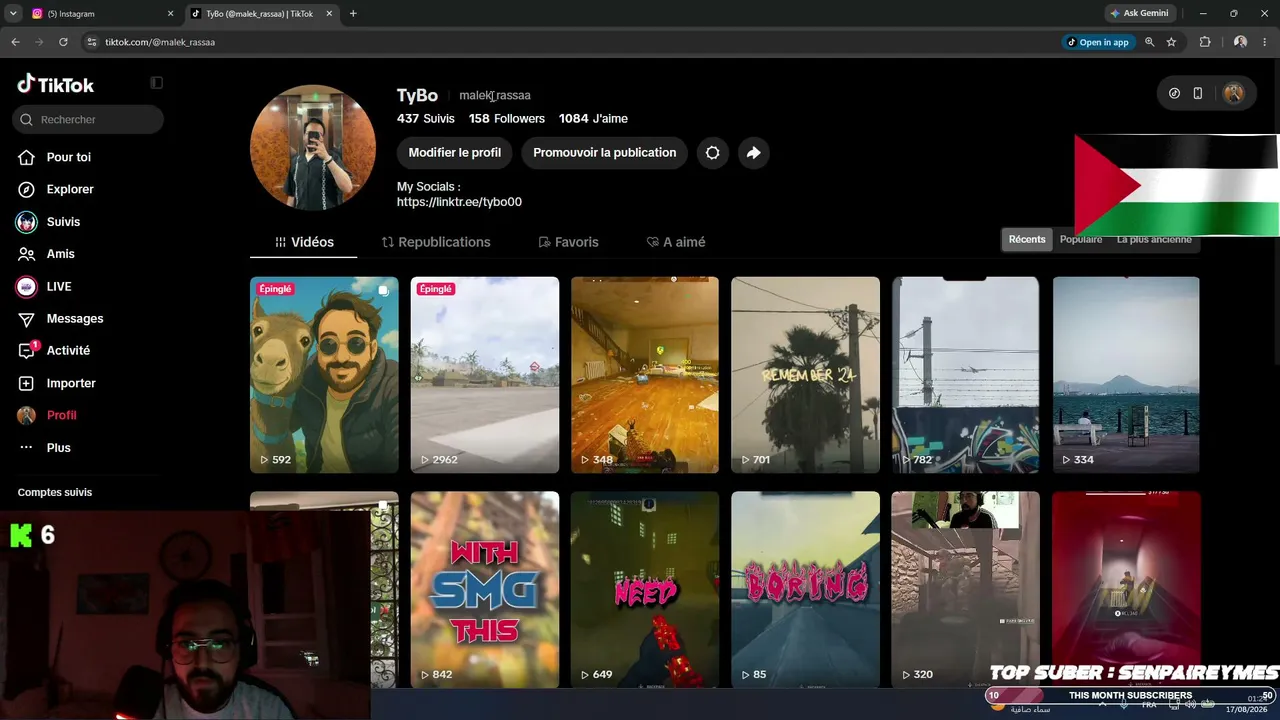Go back with the browser back arrow
The height and width of the screenshot is (720, 1280).
[x=15, y=42]
